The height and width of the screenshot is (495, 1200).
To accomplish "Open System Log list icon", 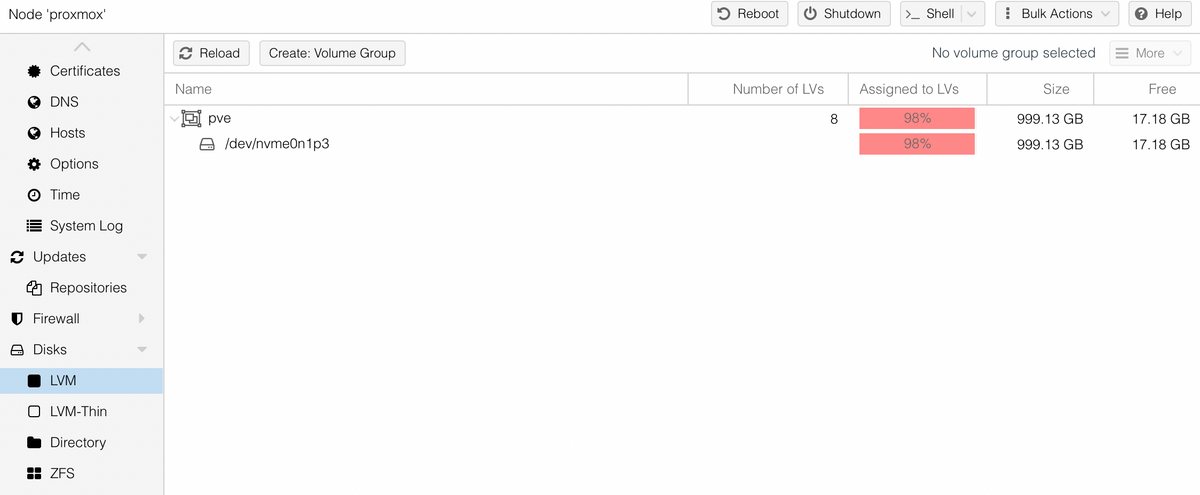I will pyautogui.click(x=34, y=226).
